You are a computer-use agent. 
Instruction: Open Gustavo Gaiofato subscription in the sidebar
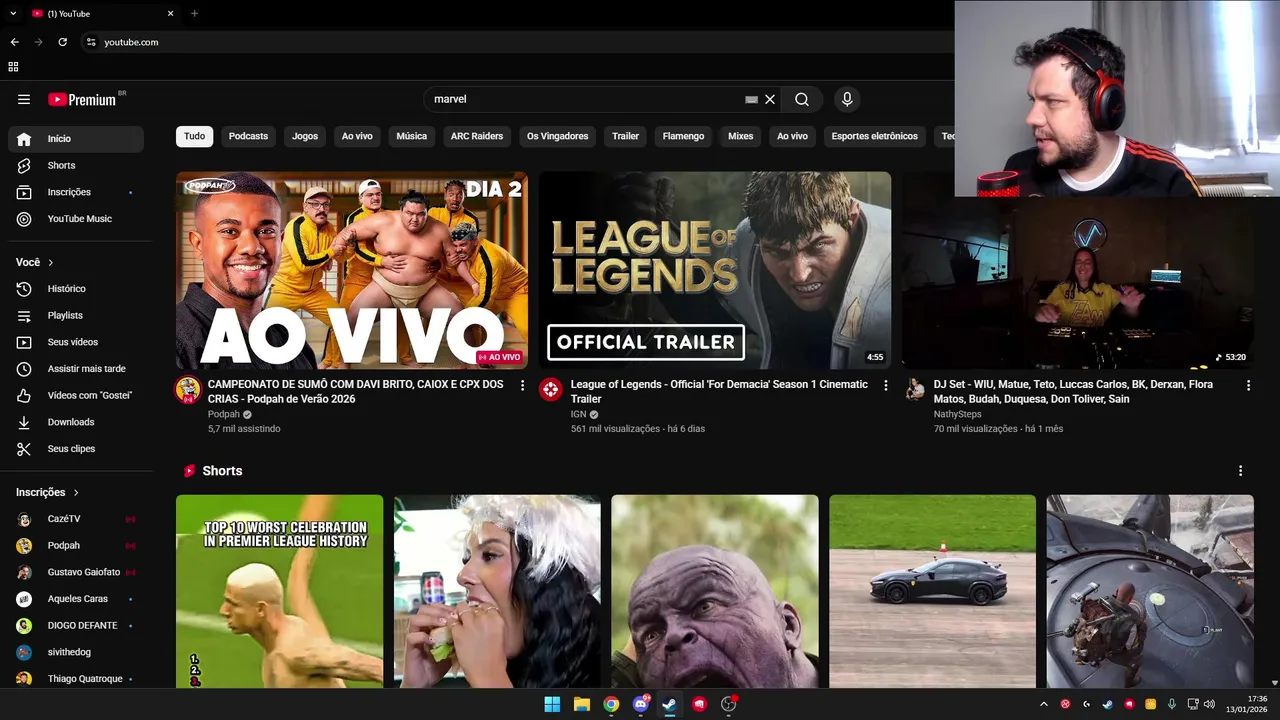(x=76, y=572)
